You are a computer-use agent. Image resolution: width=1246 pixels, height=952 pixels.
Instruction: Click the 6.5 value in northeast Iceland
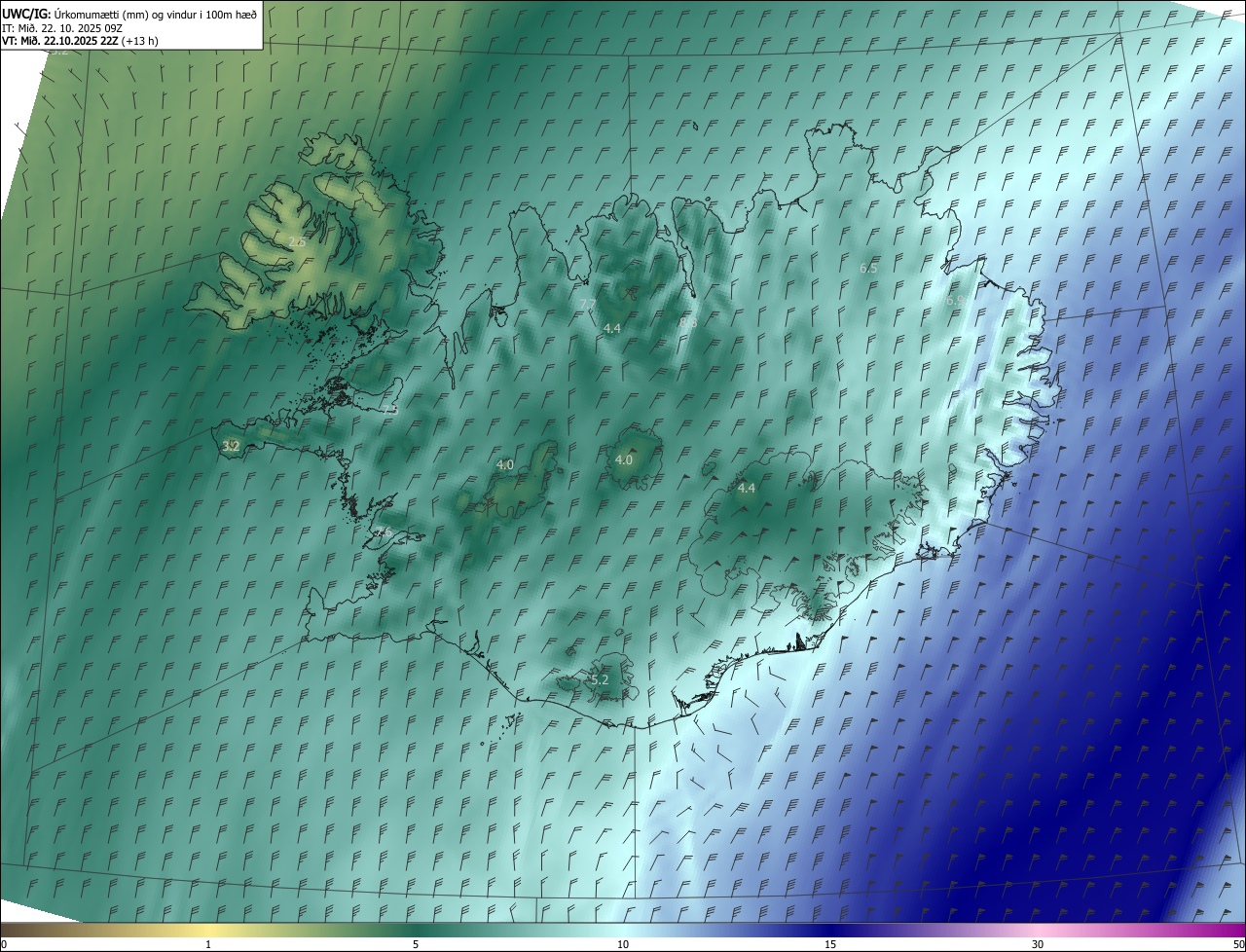(869, 267)
